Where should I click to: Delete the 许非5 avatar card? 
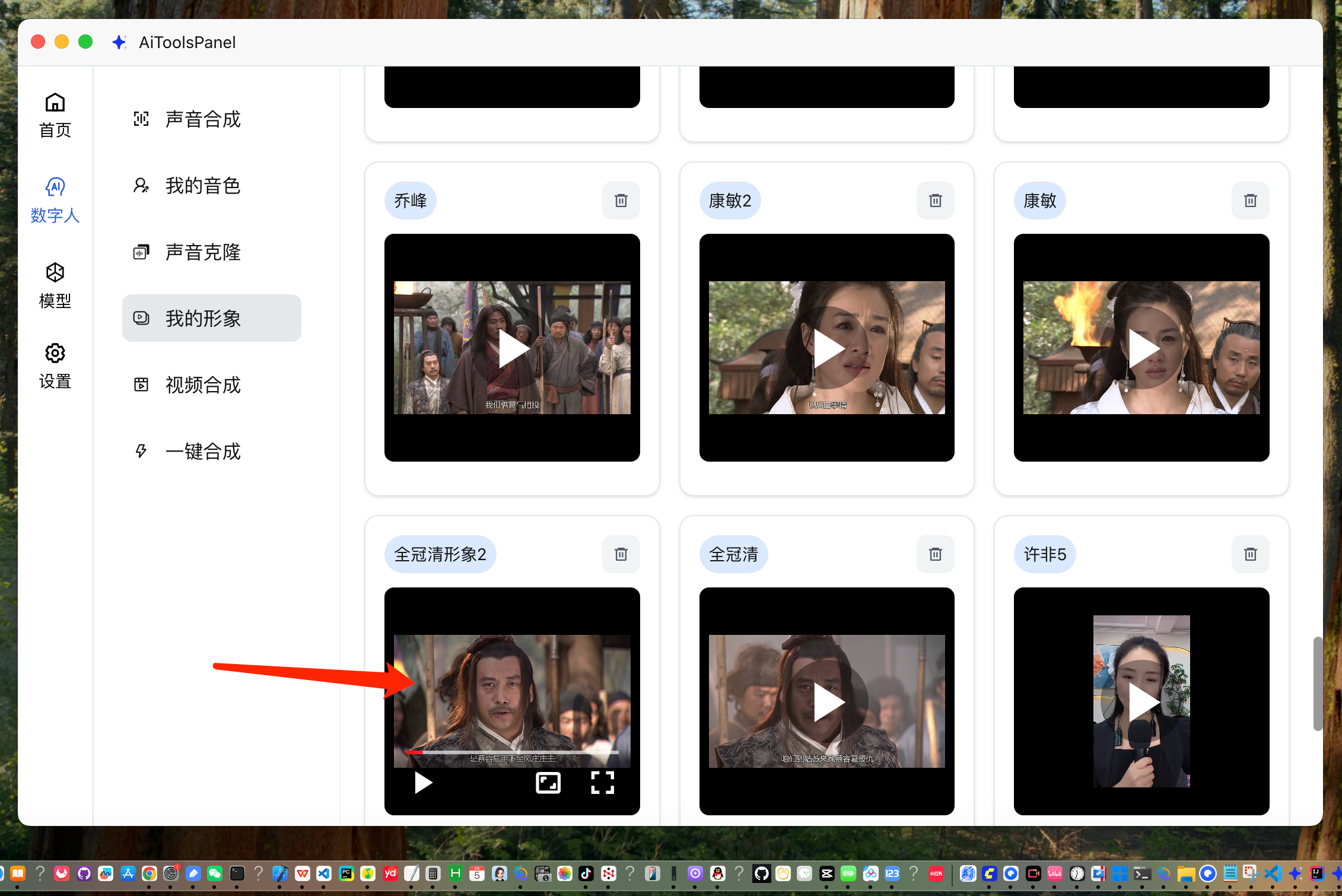(x=1251, y=554)
